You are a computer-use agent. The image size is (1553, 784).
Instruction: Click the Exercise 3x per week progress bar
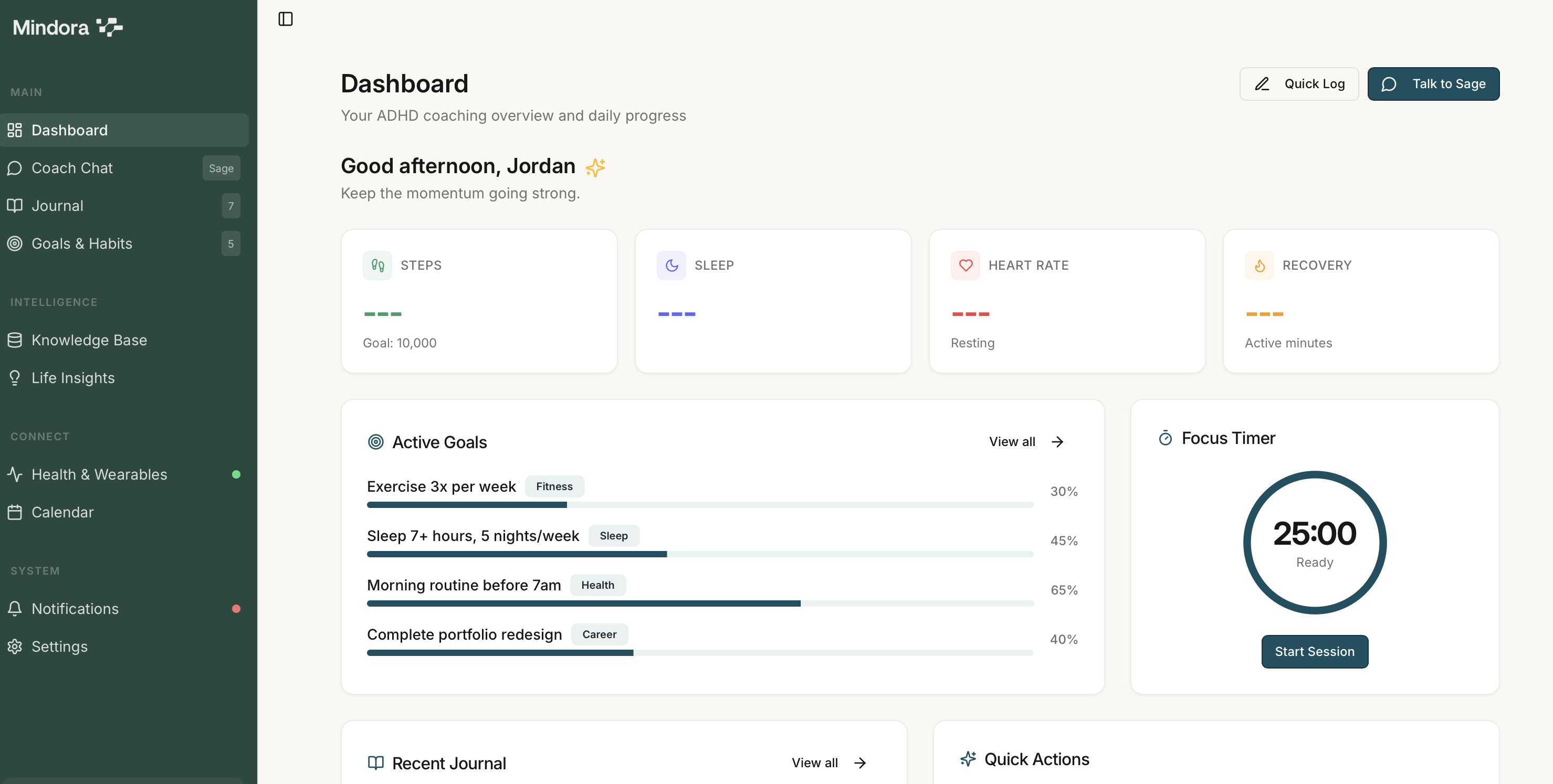point(699,505)
